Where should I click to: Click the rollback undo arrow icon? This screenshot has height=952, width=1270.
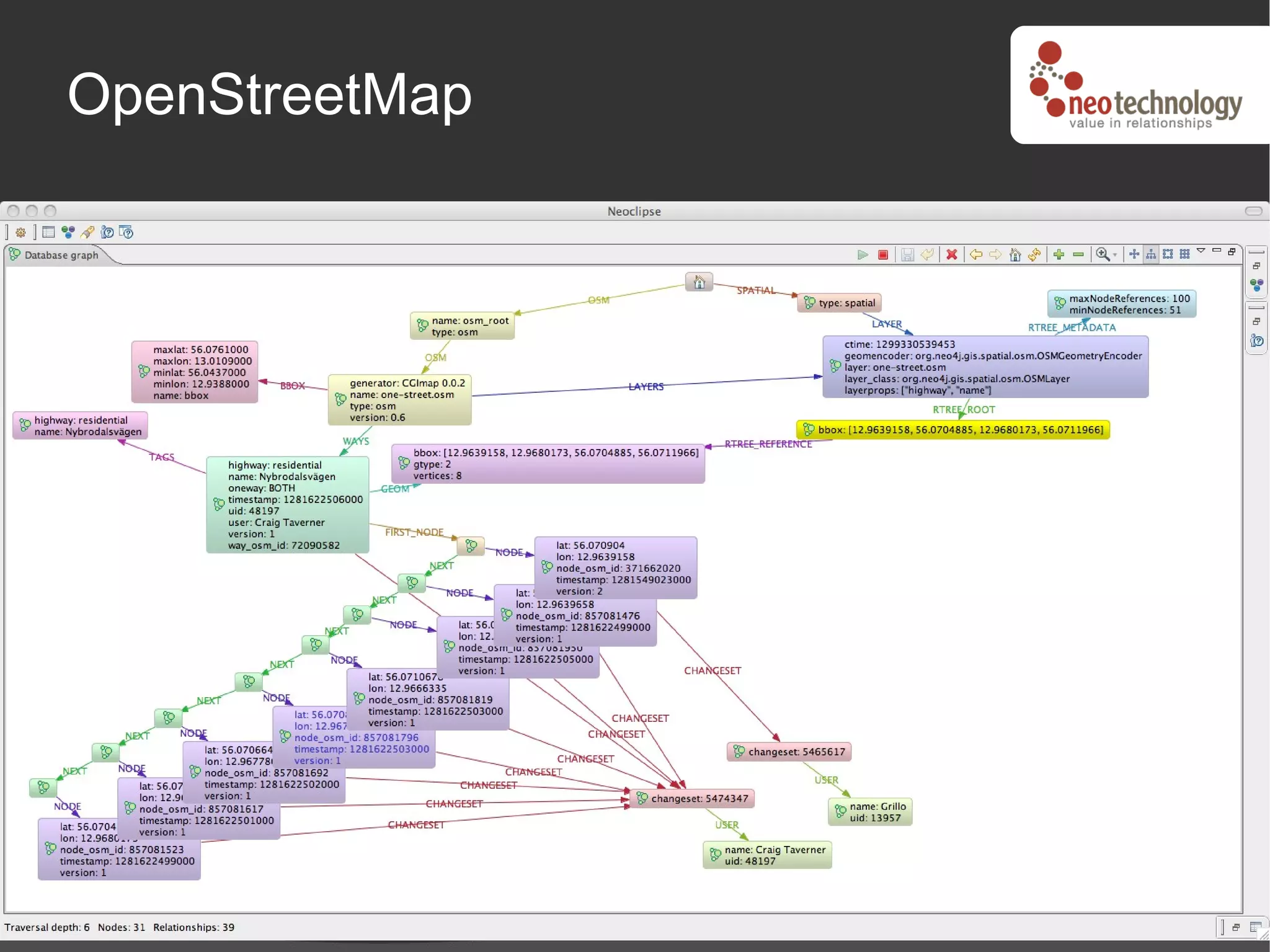(x=927, y=254)
